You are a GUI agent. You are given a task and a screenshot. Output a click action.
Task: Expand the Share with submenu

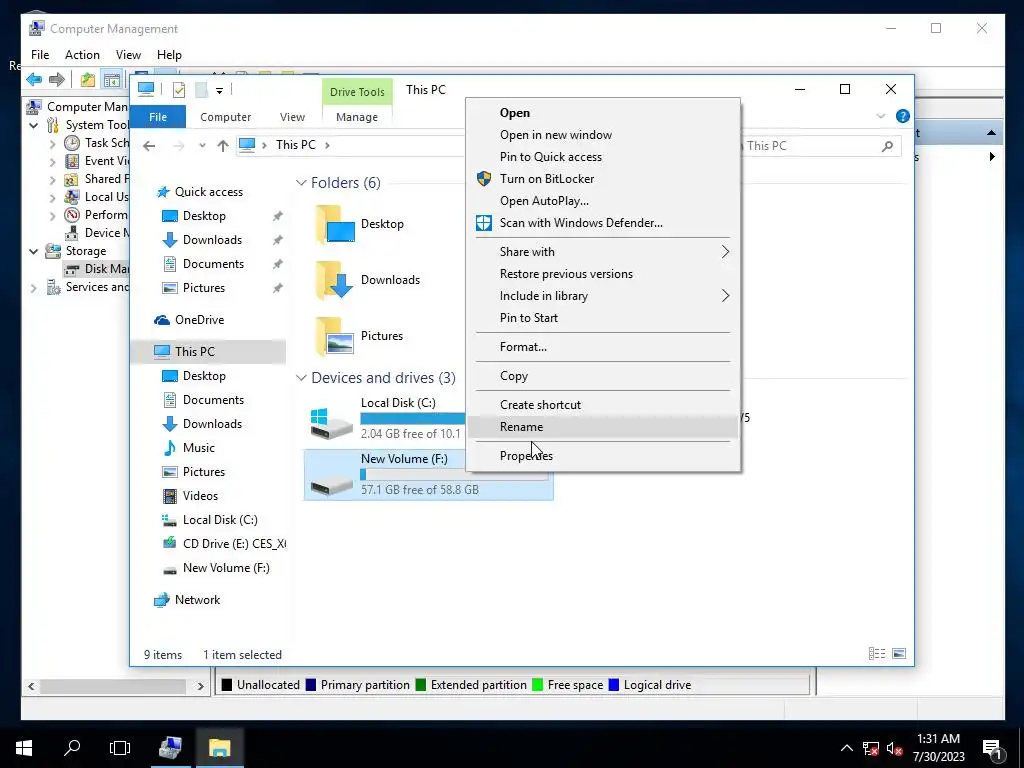(602, 252)
